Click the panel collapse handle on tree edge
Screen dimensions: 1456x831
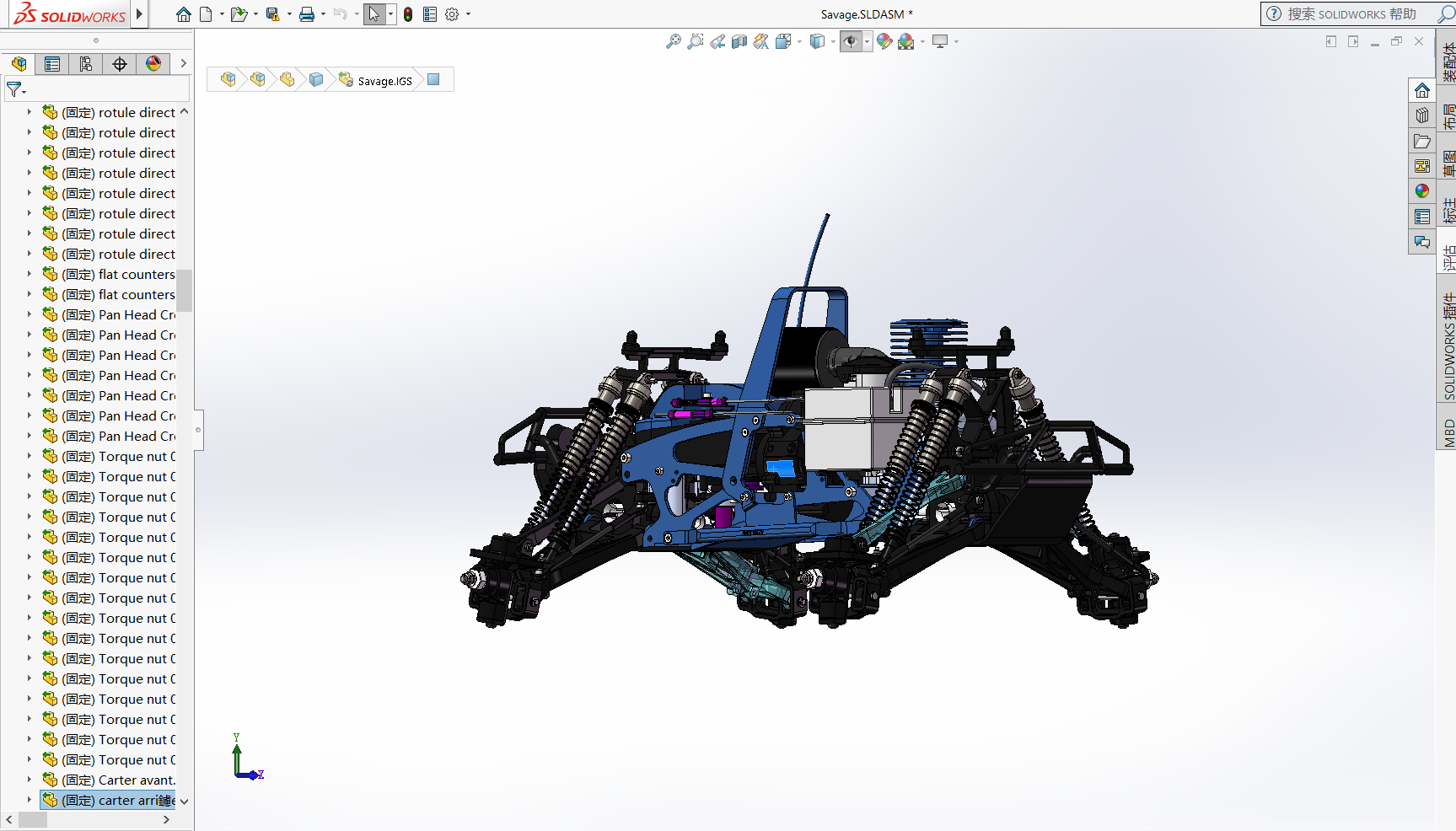pyautogui.click(x=198, y=430)
